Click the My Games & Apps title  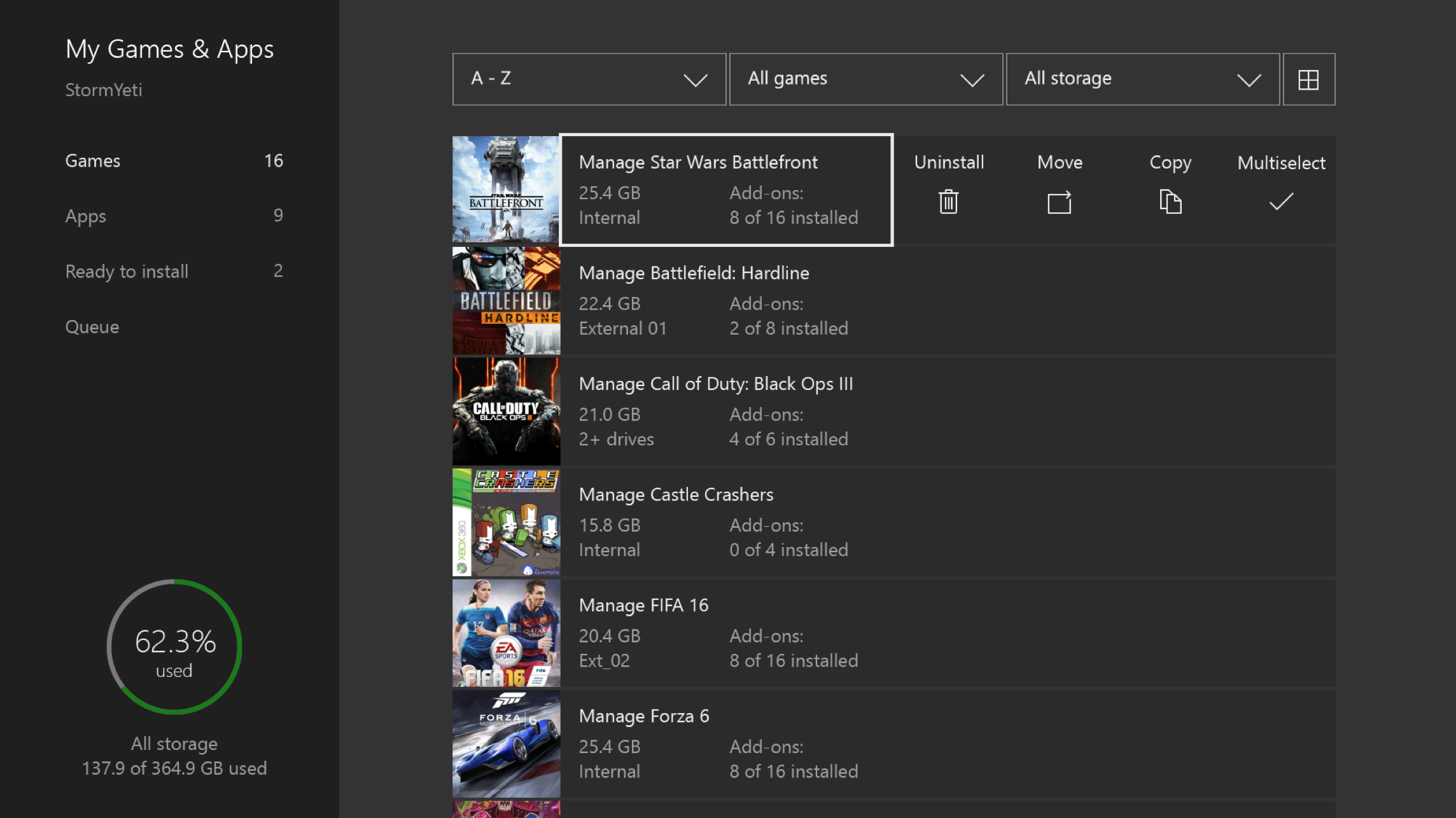click(x=169, y=49)
